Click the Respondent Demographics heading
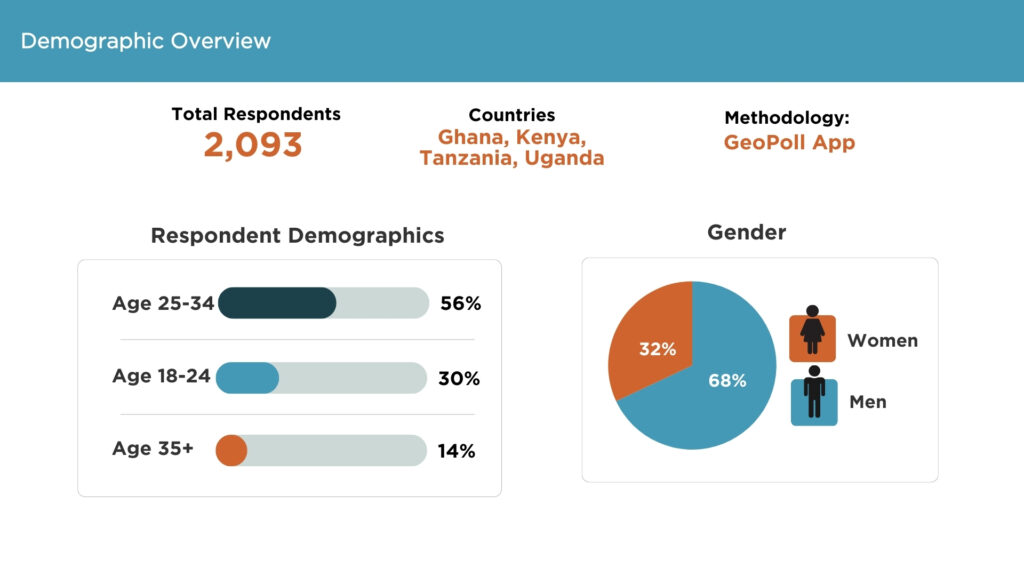Screen dimensions: 1024x576 tap(297, 236)
